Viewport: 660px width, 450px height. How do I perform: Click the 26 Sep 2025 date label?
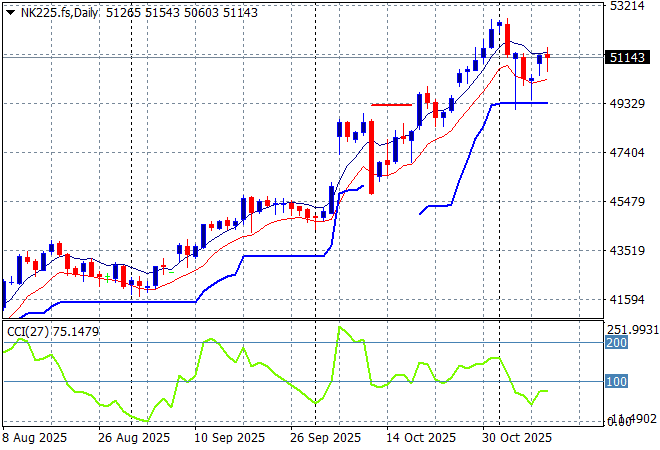[324, 438]
